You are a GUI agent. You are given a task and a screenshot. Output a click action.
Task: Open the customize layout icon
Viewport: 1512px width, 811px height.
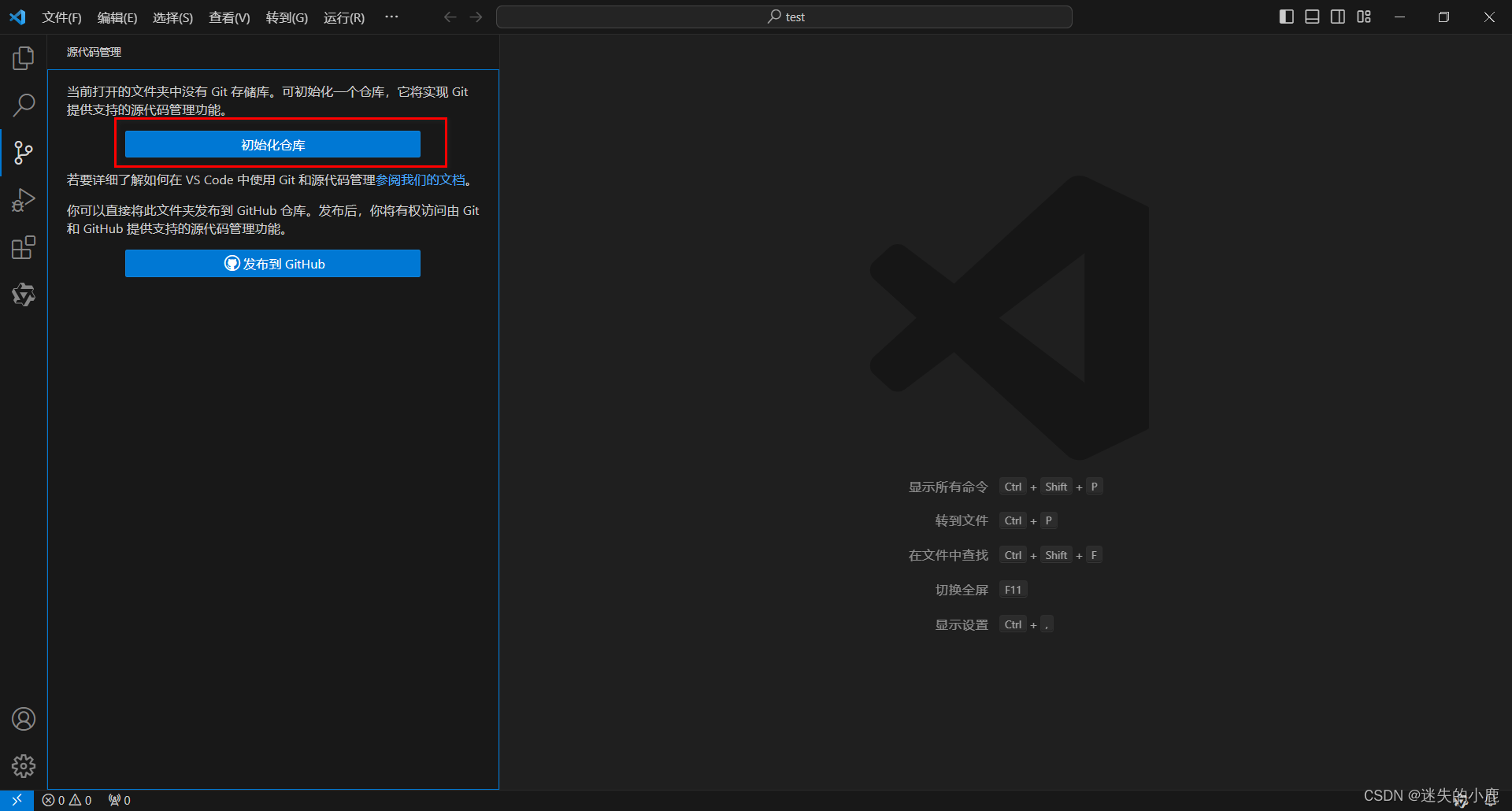1364,17
